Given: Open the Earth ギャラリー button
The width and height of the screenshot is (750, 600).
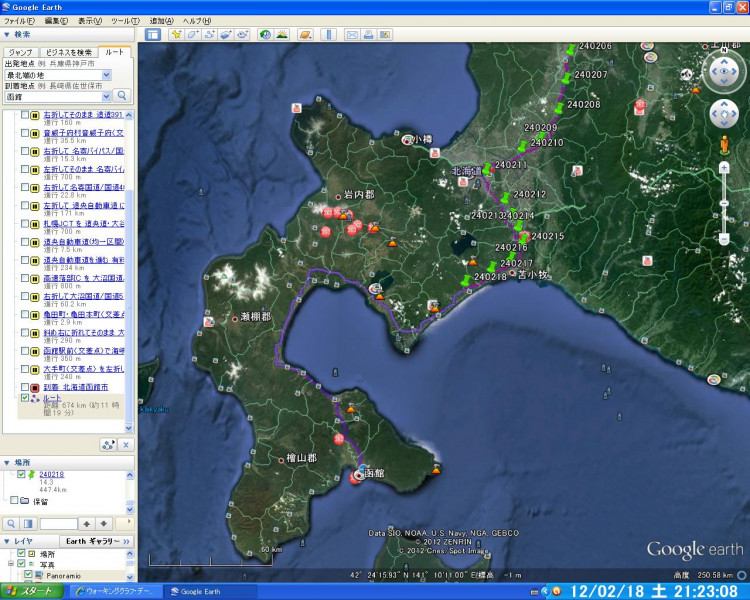Looking at the screenshot, I should (x=97, y=541).
